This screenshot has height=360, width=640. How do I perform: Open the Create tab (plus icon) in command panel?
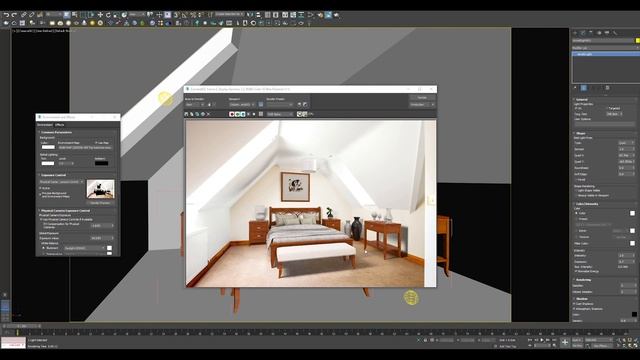574,33
